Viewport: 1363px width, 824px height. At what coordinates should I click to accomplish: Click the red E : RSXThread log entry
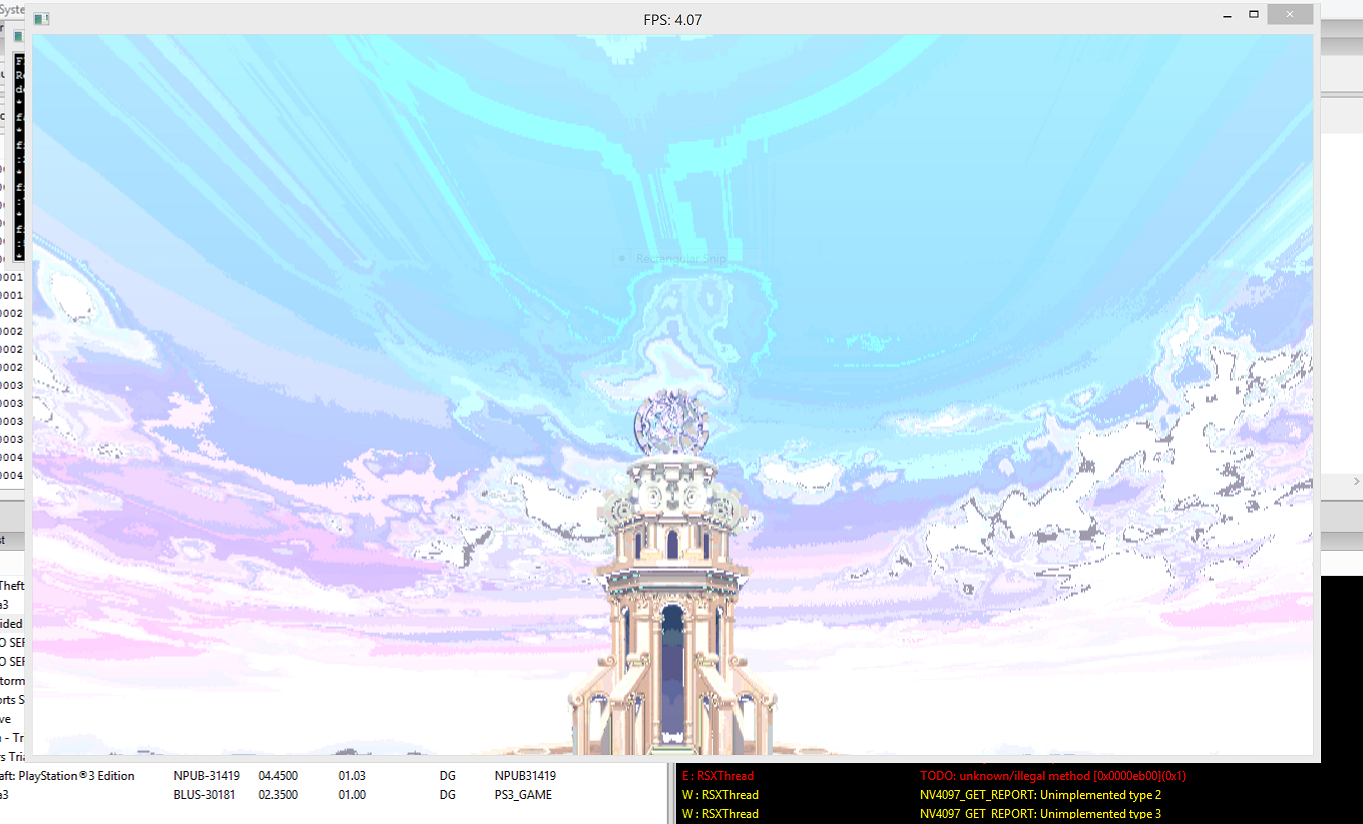[x=718, y=775]
